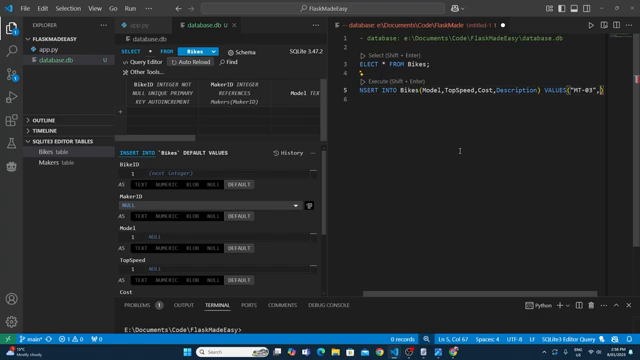Open the File menu
The height and width of the screenshot is (360, 640).
click(x=25, y=9)
